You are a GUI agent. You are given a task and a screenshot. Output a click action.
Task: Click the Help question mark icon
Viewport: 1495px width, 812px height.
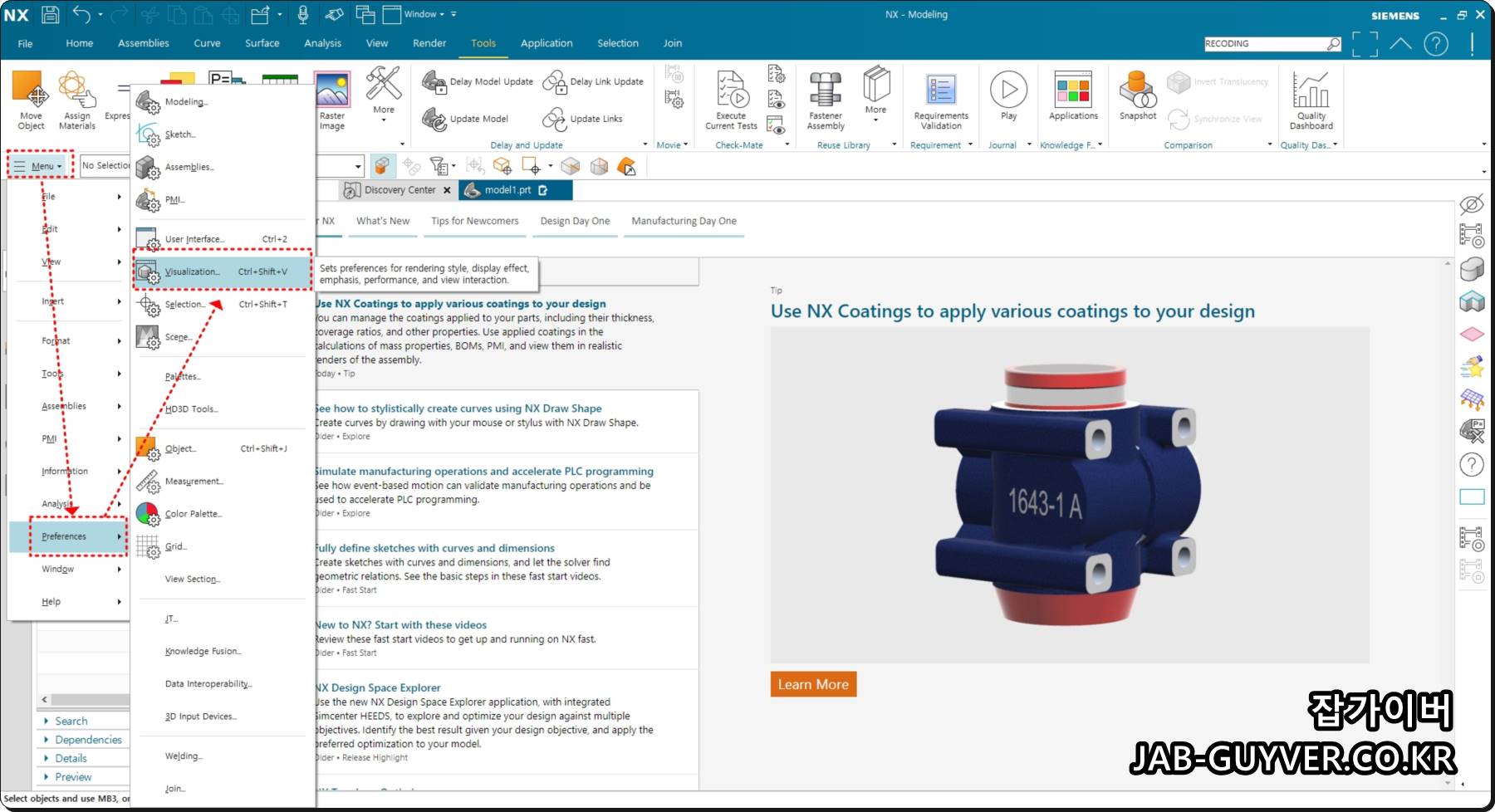pos(1436,43)
